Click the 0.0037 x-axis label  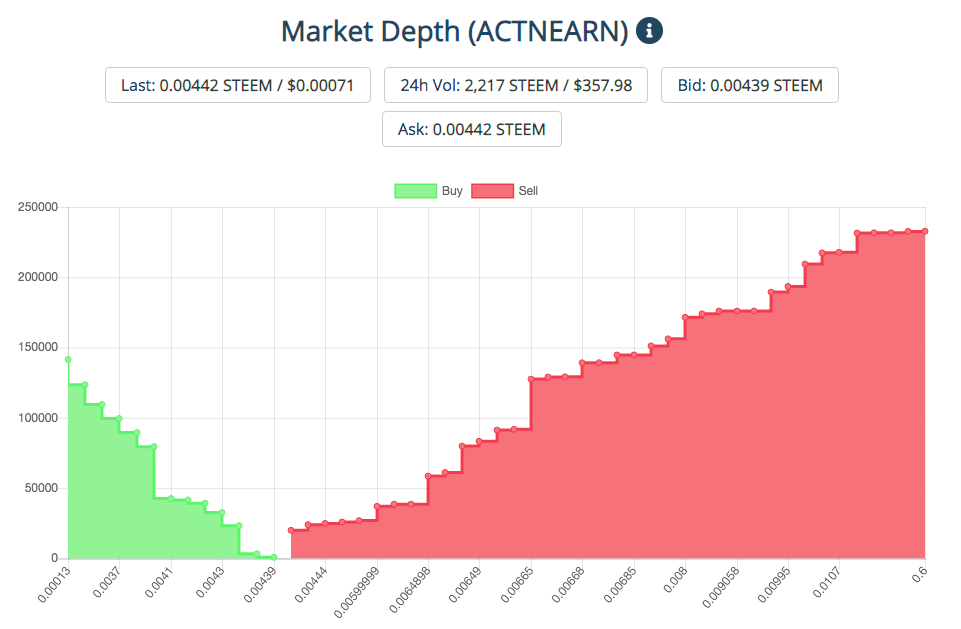(107, 582)
